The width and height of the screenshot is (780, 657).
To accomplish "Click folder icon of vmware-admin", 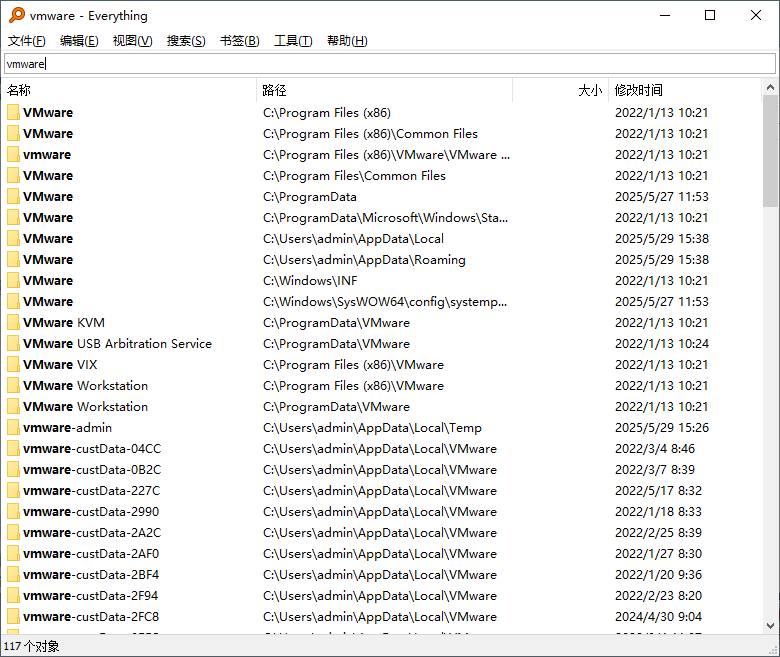I will pyautogui.click(x=13, y=427).
